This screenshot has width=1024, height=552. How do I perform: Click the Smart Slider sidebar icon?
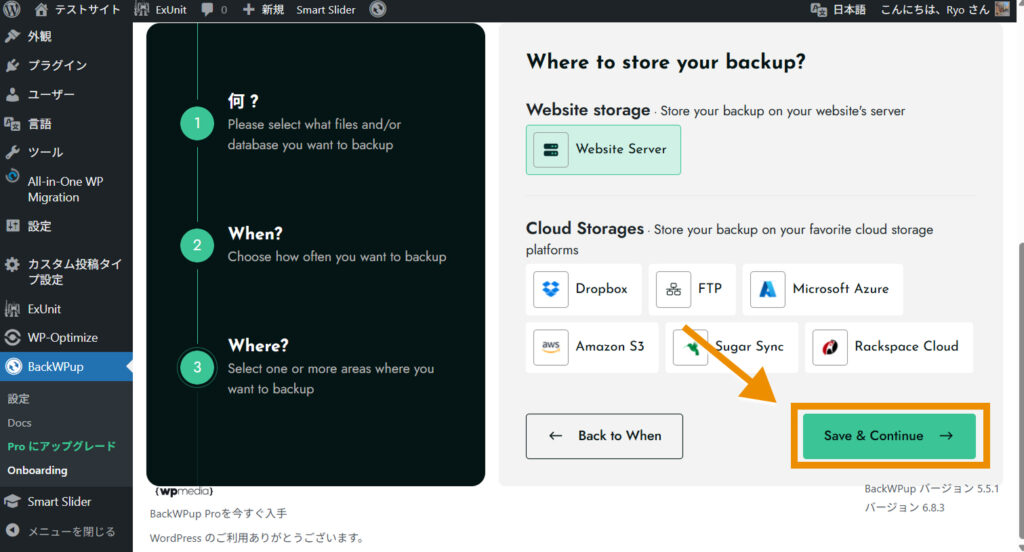pyautogui.click(x=12, y=502)
